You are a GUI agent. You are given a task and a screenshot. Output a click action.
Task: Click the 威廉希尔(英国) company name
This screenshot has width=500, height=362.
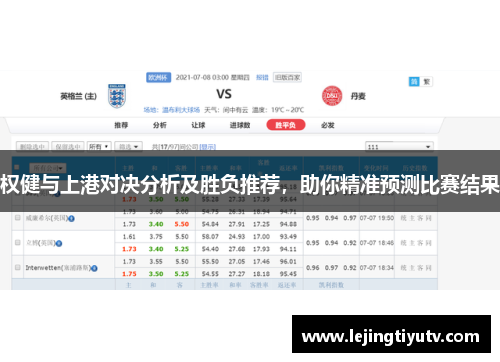(x=47, y=218)
